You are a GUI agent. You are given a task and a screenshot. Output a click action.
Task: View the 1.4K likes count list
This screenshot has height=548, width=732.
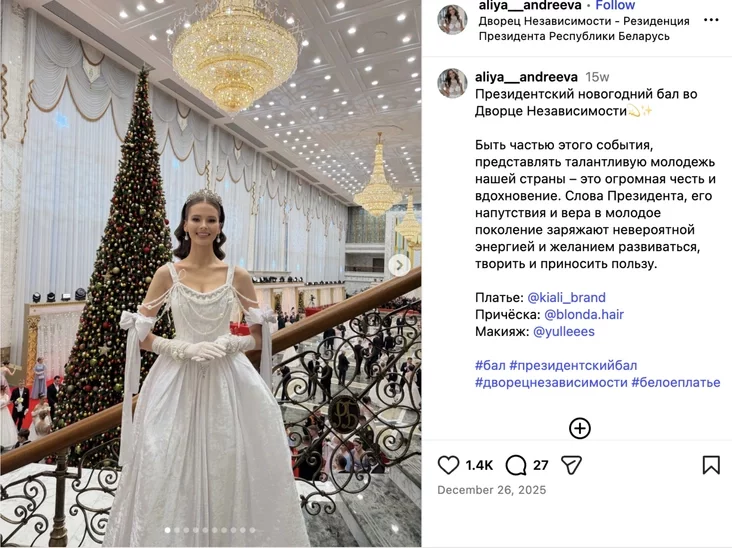(x=479, y=465)
